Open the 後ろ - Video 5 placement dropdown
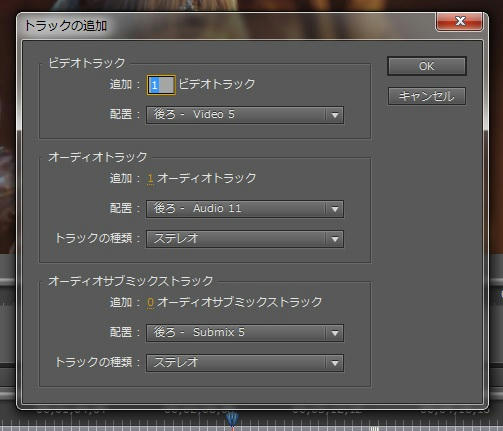Viewport: 503px width, 431px height. point(245,115)
